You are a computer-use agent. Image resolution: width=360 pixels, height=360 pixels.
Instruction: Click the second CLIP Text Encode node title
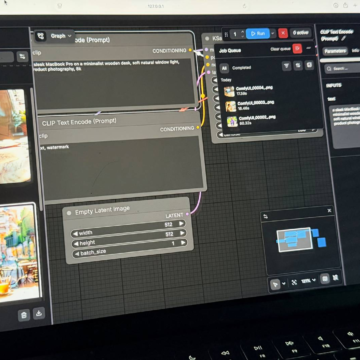click(x=80, y=122)
